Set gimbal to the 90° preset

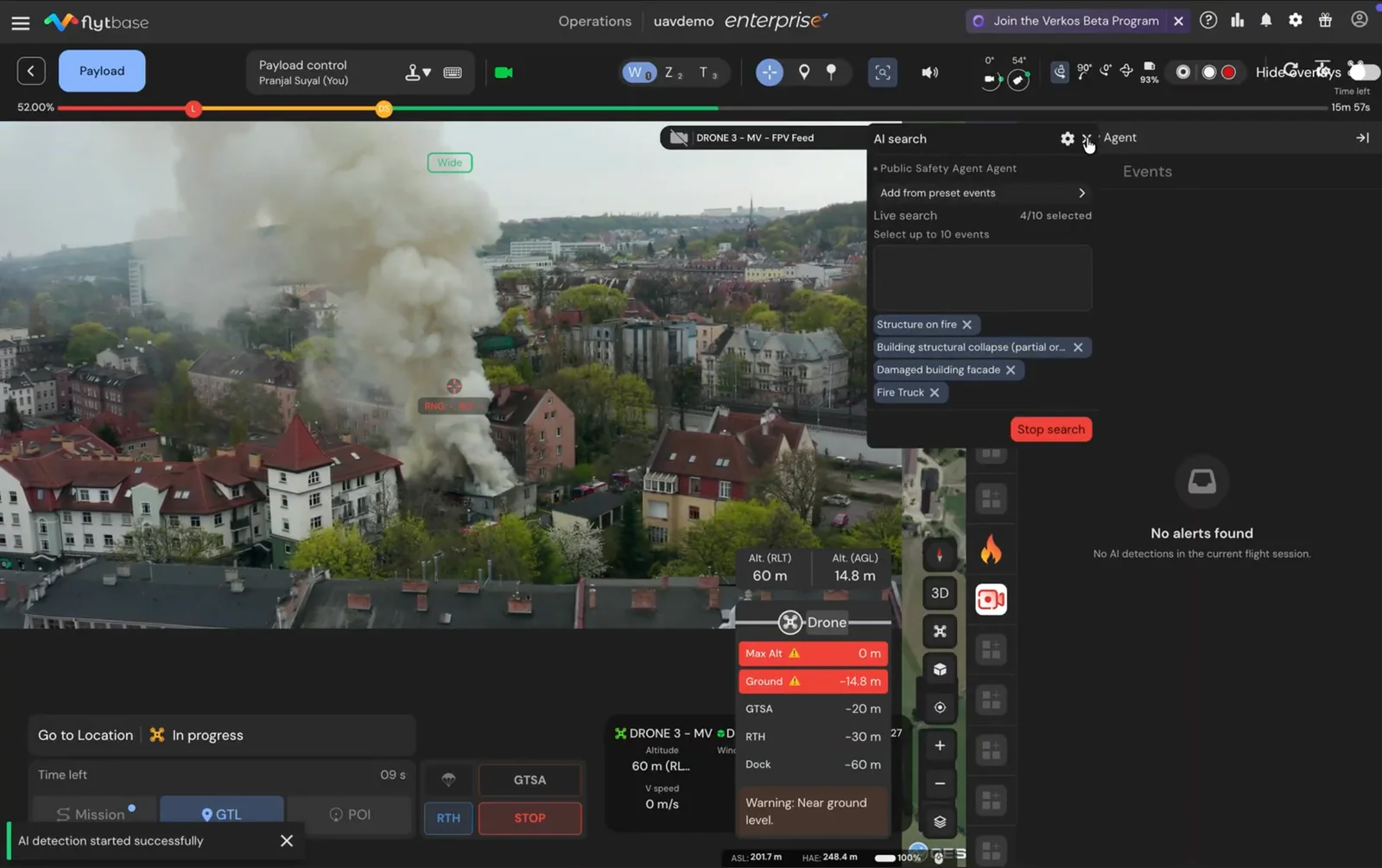[1083, 72]
